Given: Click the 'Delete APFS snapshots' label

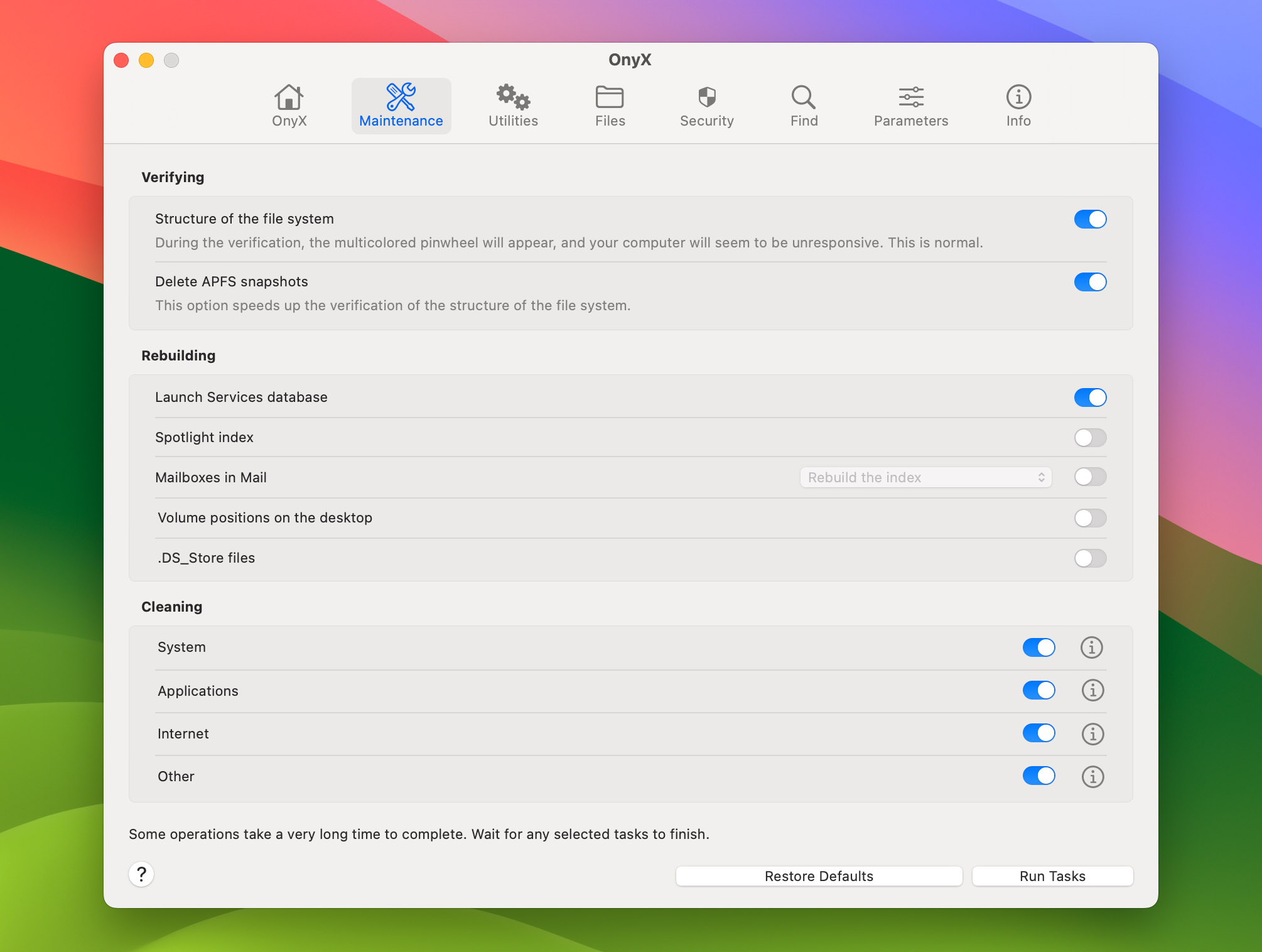Looking at the screenshot, I should (232, 281).
